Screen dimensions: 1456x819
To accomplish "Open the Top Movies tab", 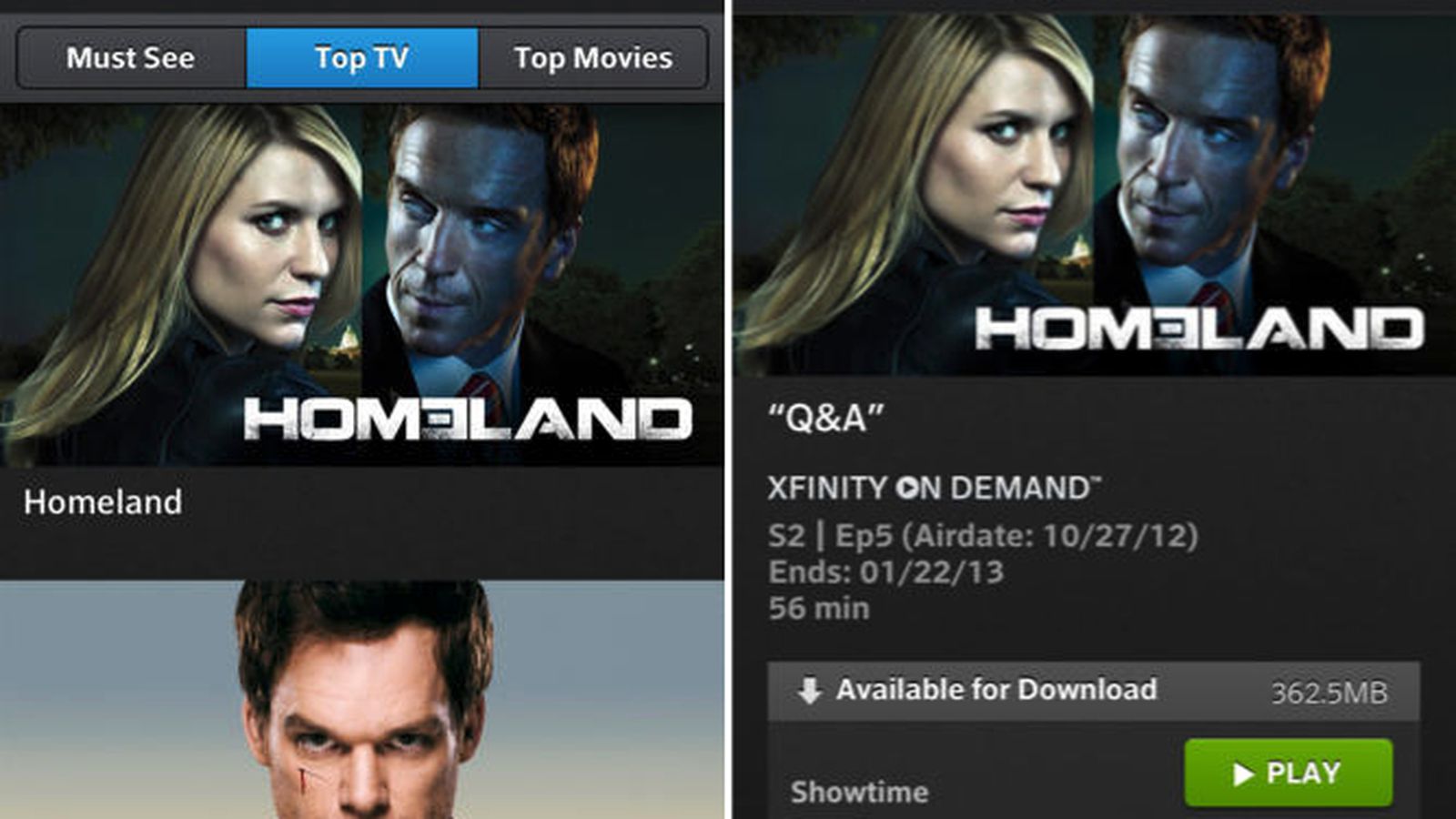I will (593, 58).
